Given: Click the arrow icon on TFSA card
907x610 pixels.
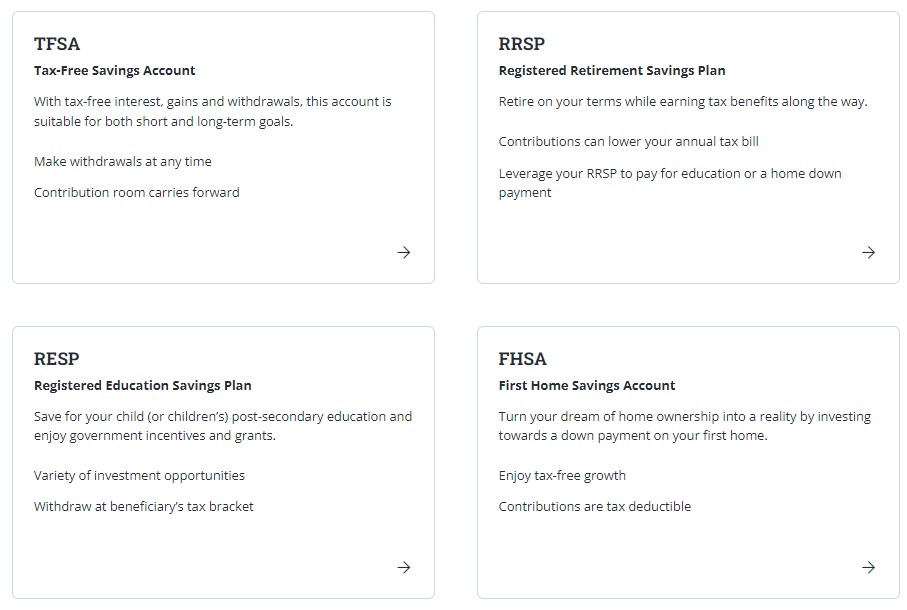Looking at the screenshot, I should [404, 252].
